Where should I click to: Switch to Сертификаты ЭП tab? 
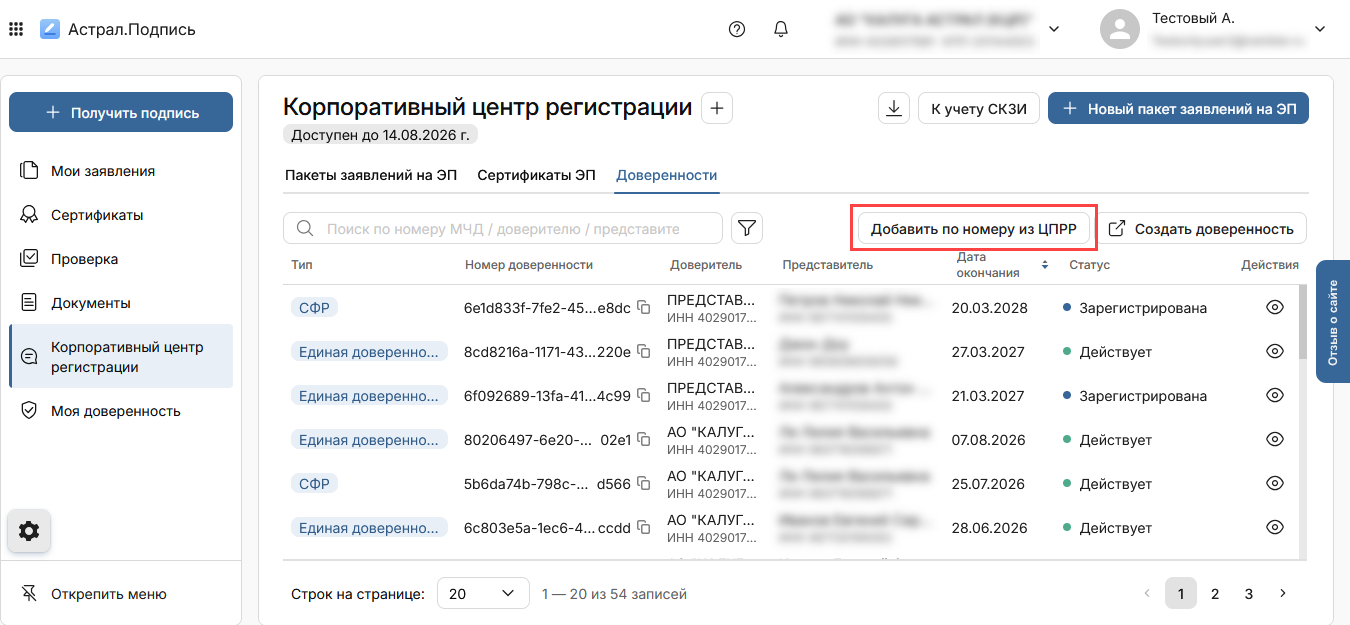pos(536,175)
